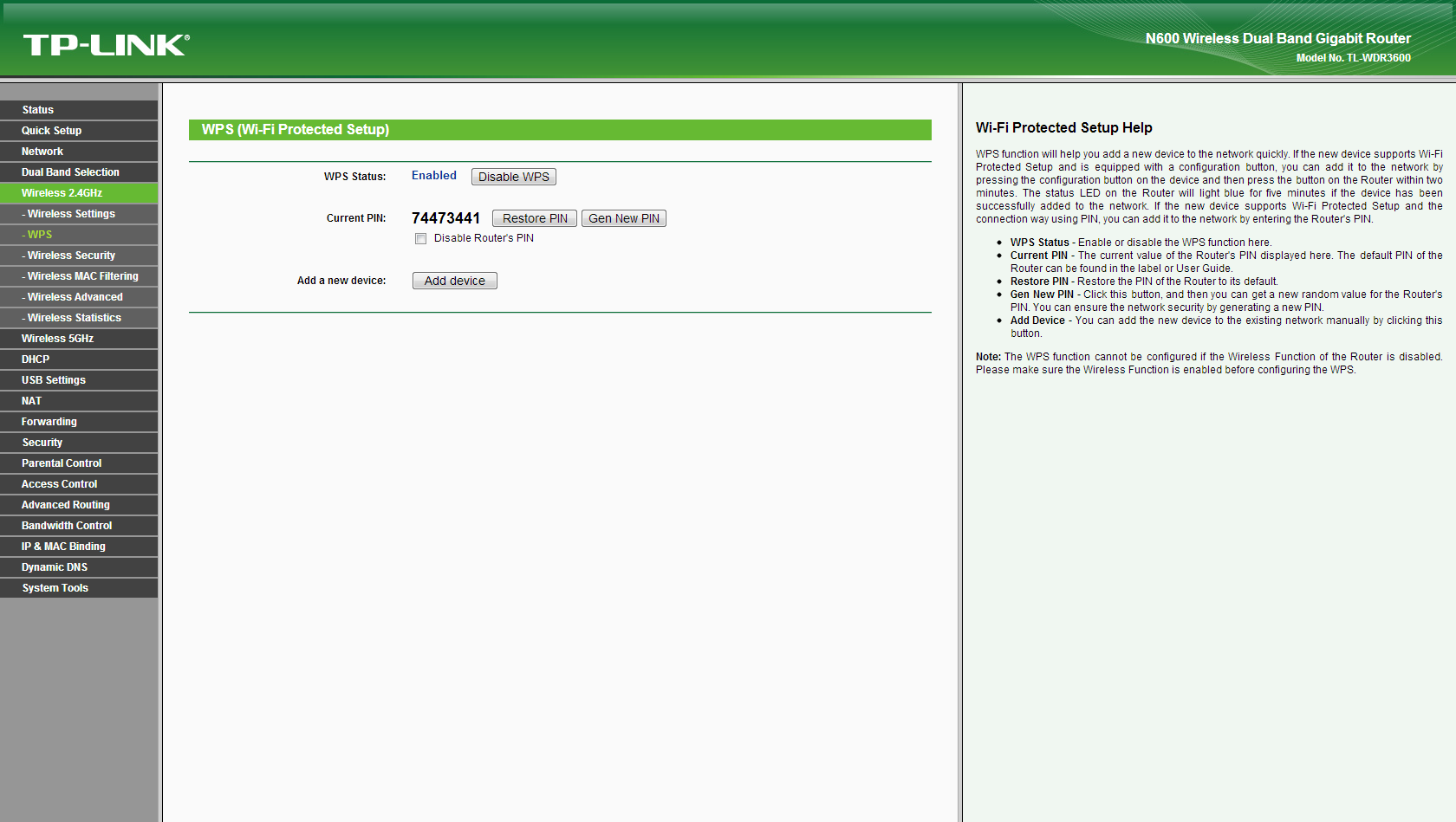Image resolution: width=1456 pixels, height=822 pixels.
Task: Collapse the Wireless 2.4GHz section
Action: [x=79, y=193]
